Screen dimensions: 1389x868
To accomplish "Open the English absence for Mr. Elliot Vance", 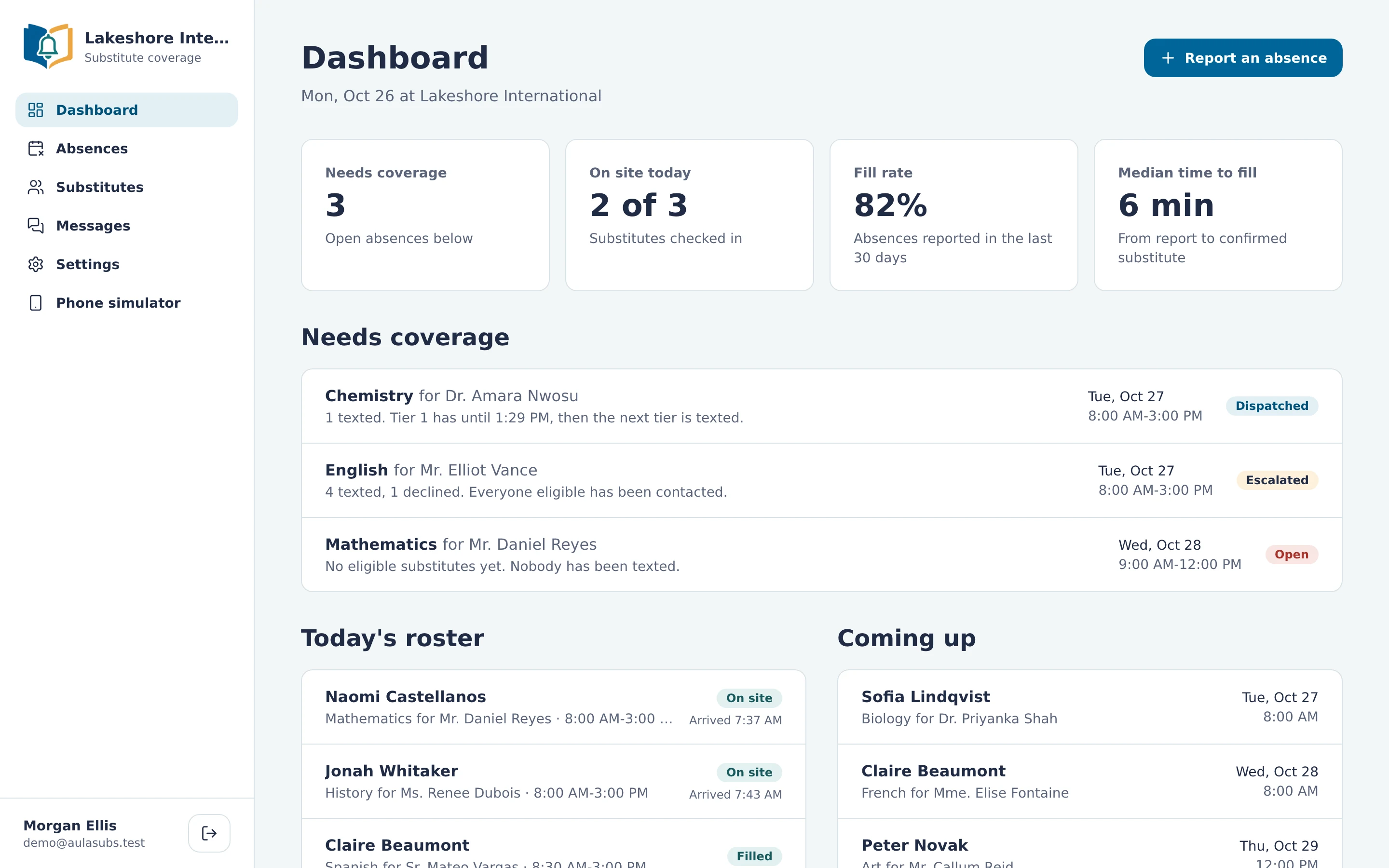I will pyautogui.click(x=821, y=480).
